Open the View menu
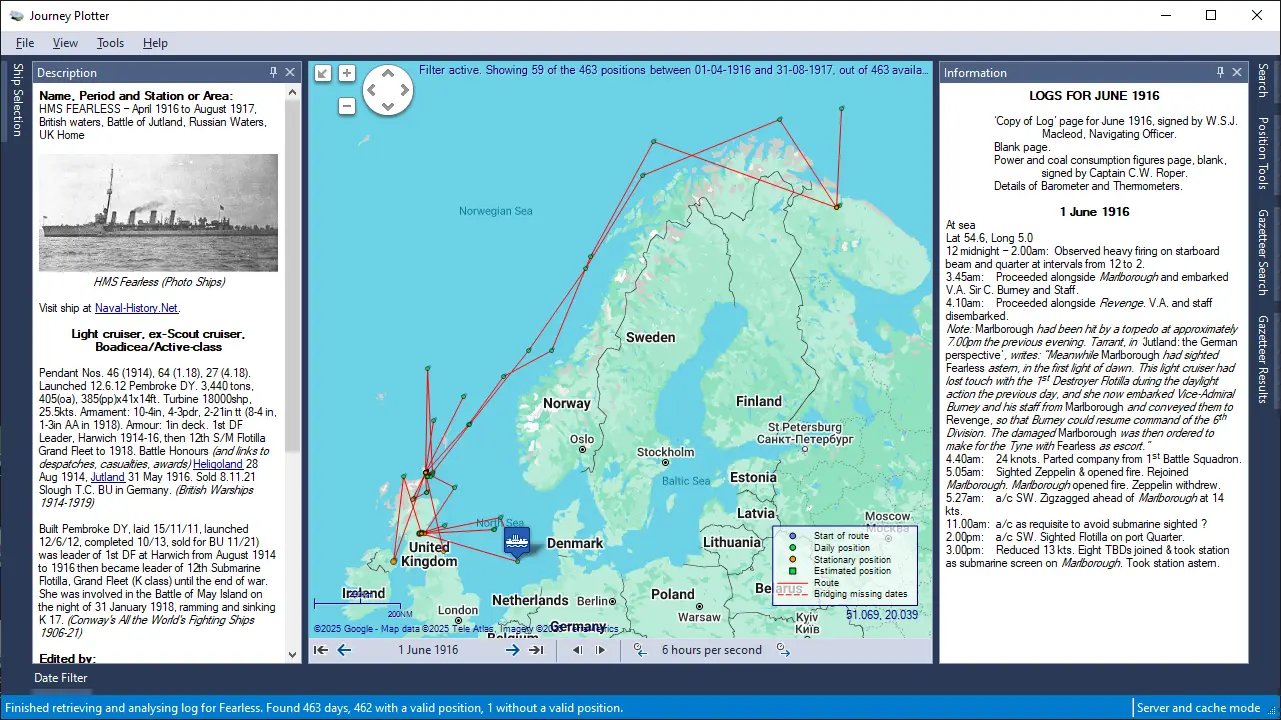The height and width of the screenshot is (720, 1281). coord(65,43)
